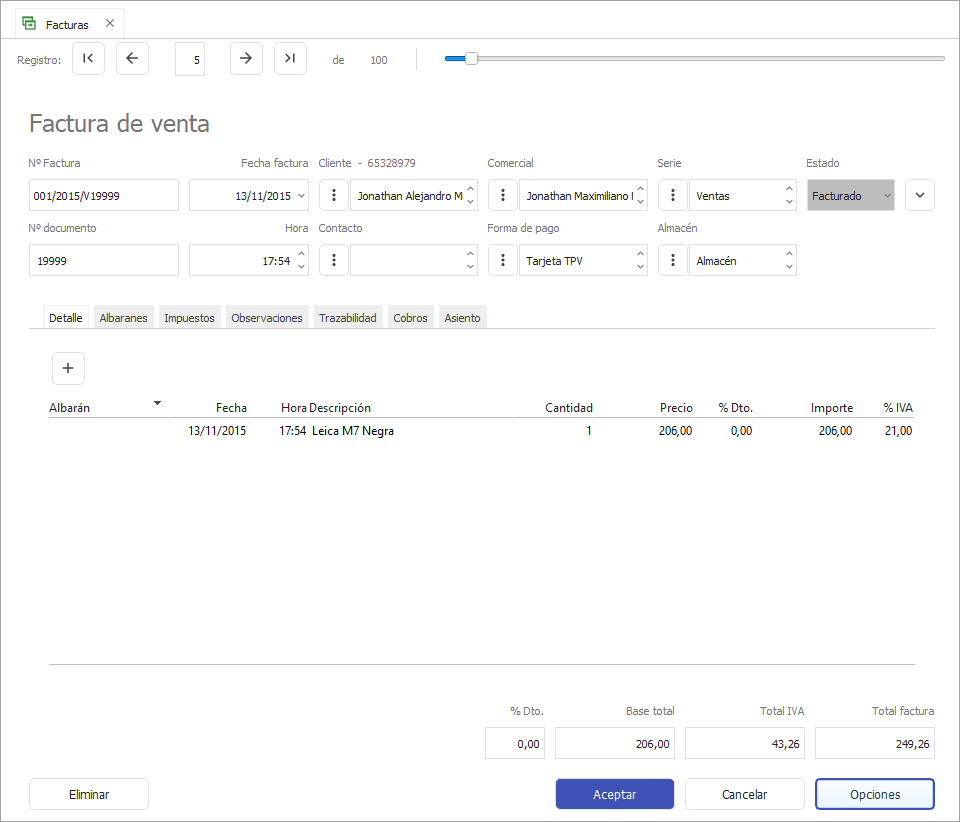
Task: Jump to the last record
Action: click(290, 59)
